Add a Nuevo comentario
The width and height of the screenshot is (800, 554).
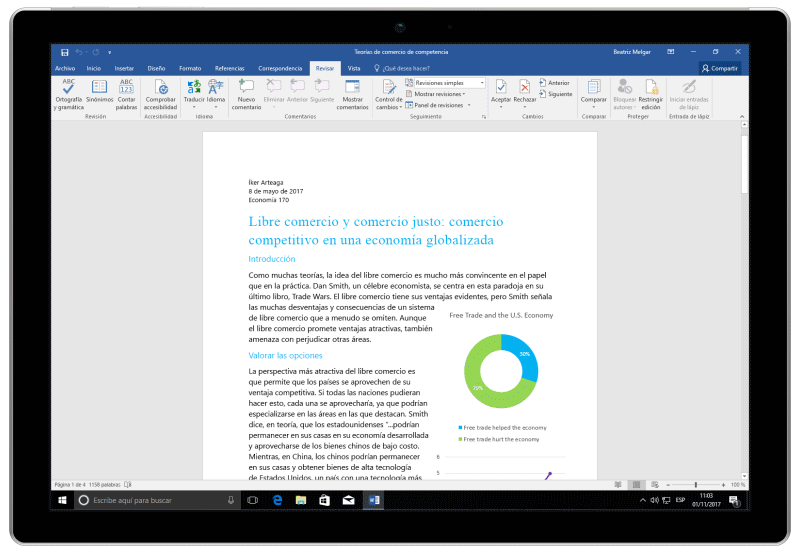pyautogui.click(x=246, y=94)
